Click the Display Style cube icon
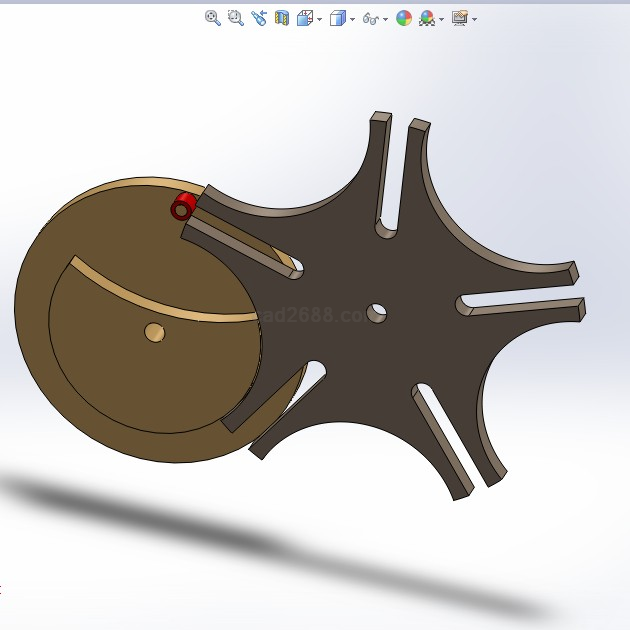 click(x=338, y=17)
